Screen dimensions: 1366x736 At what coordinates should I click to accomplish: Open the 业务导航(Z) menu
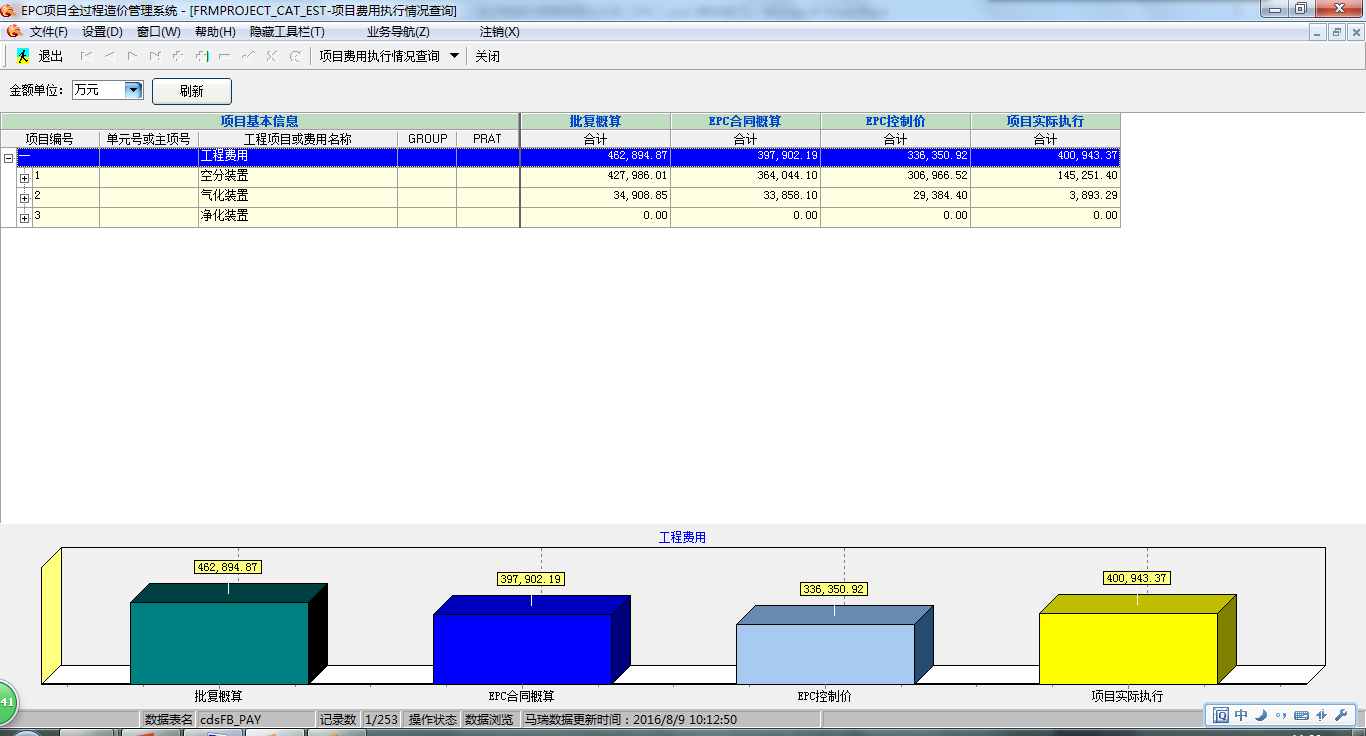point(398,32)
